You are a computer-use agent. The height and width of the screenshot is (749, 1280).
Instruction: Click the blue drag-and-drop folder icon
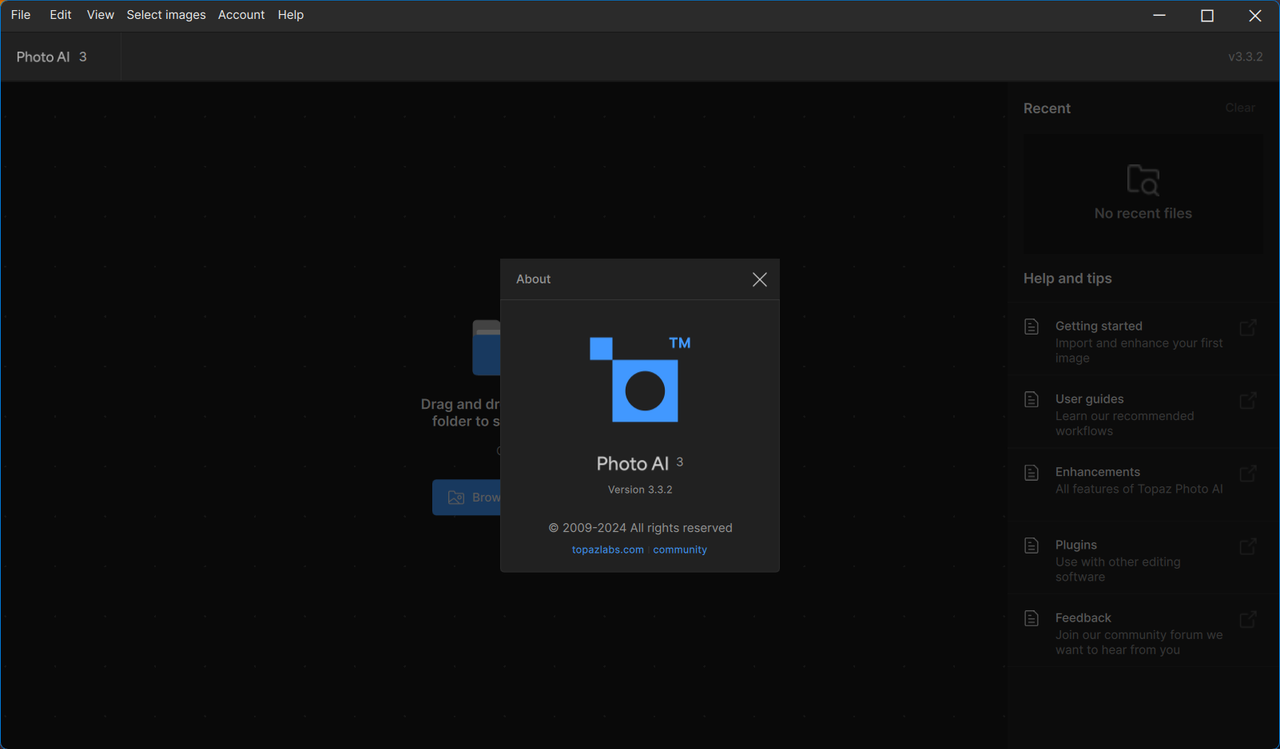click(x=486, y=347)
